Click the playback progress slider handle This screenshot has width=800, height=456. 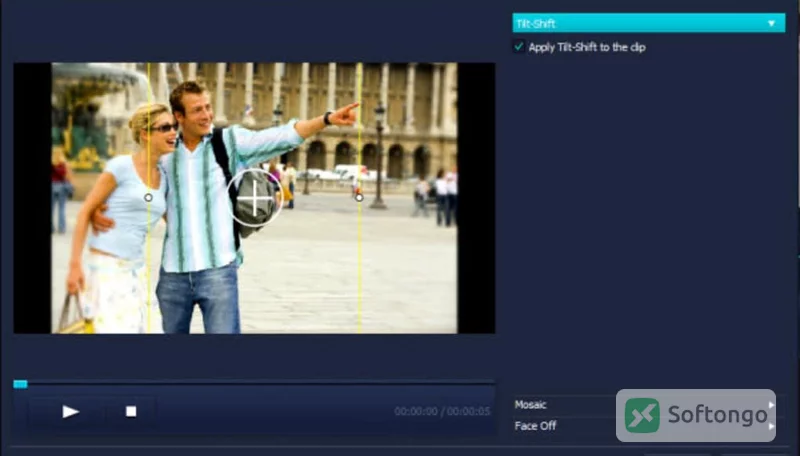pos(20,384)
